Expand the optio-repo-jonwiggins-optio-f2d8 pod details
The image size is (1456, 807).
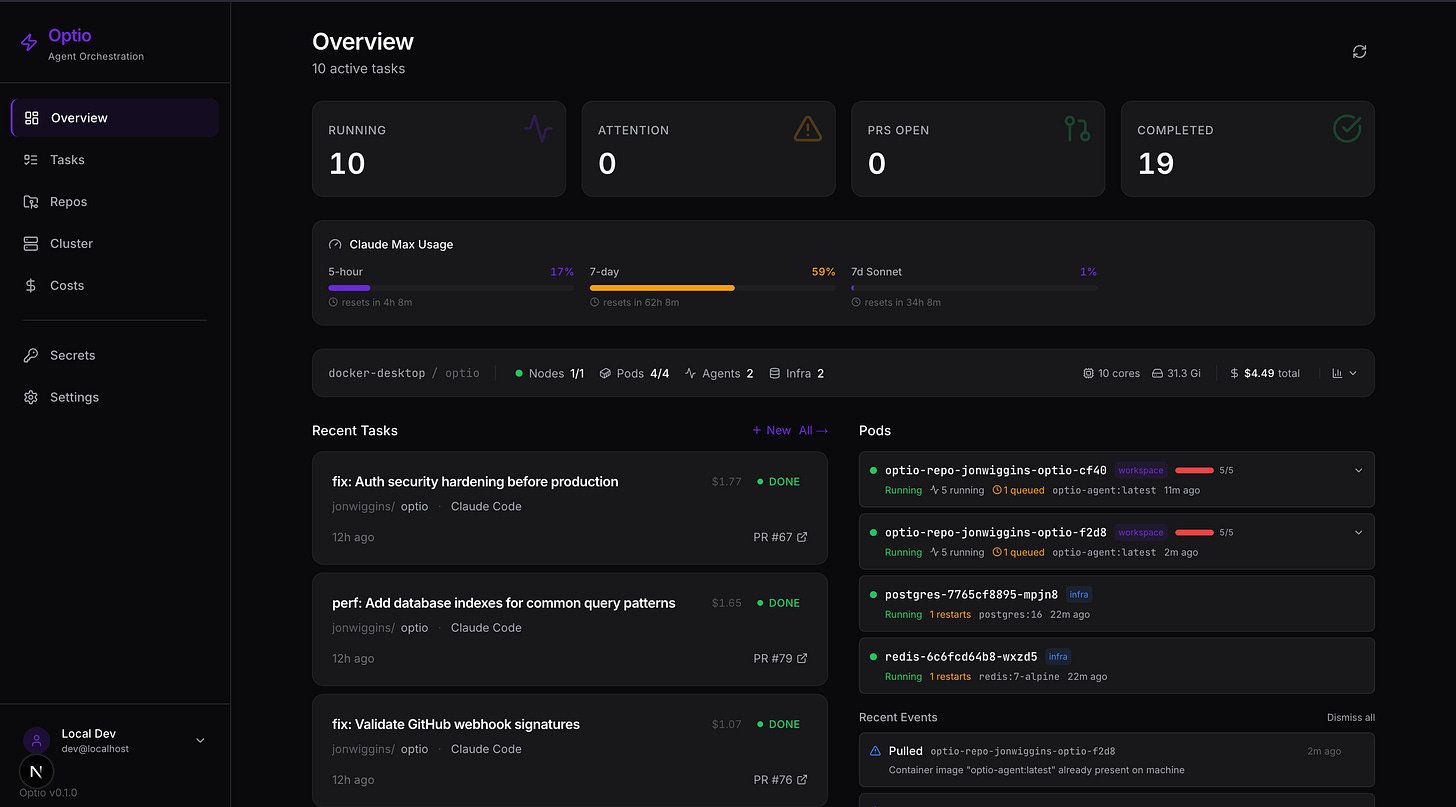coord(1358,532)
